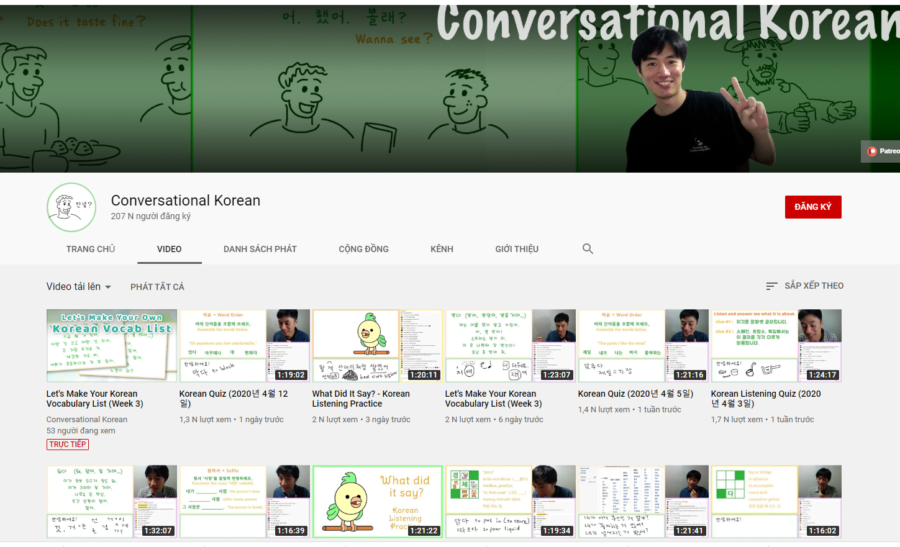The height and width of the screenshot is (547, 900).
Task: Open the live Korean Vocab List thumbnail
Action: coord(111,346)
